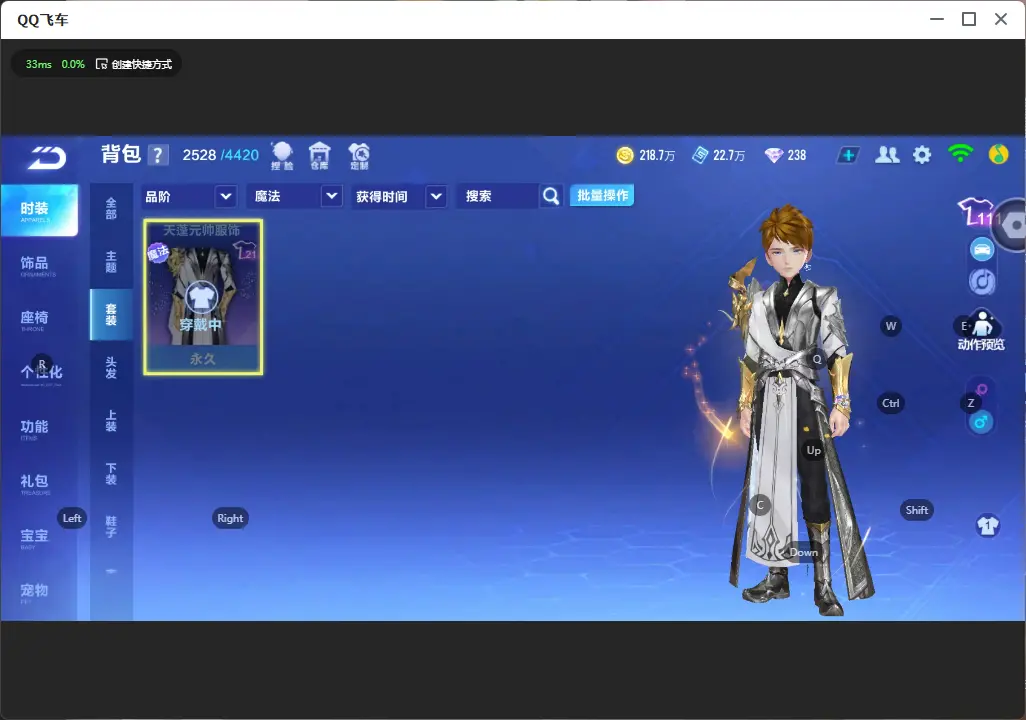
Task: Maximize the QQ飞车 window
Action: tap(969, 20)
